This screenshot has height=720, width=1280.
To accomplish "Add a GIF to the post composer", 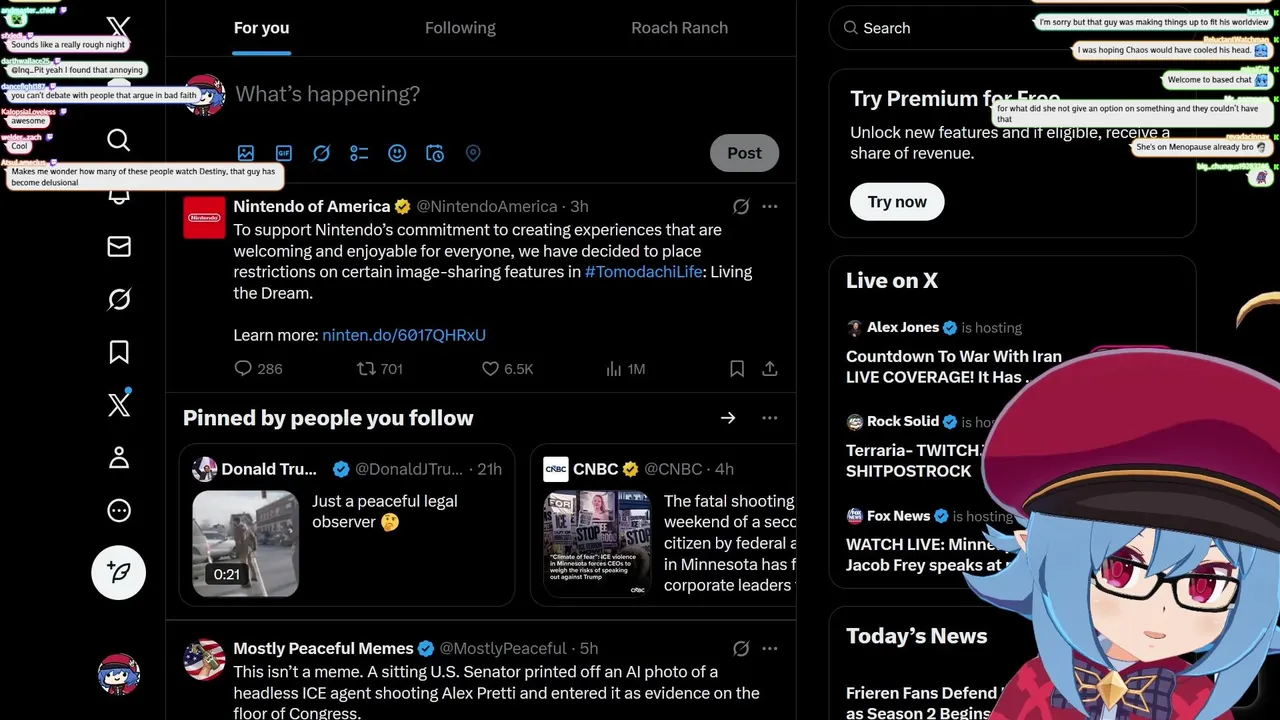I will coord(284,153).
